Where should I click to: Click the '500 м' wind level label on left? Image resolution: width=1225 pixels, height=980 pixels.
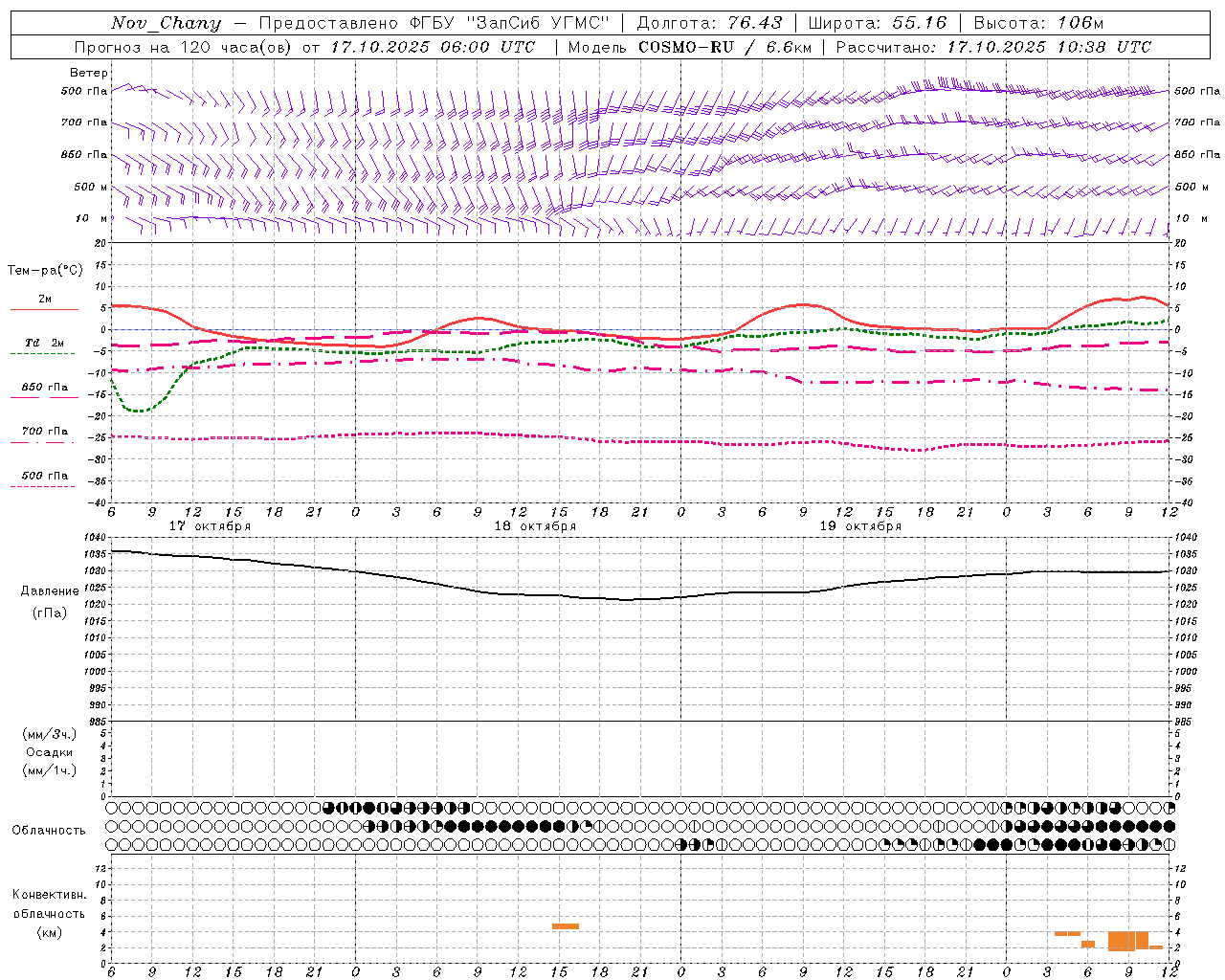coord(91,187)
